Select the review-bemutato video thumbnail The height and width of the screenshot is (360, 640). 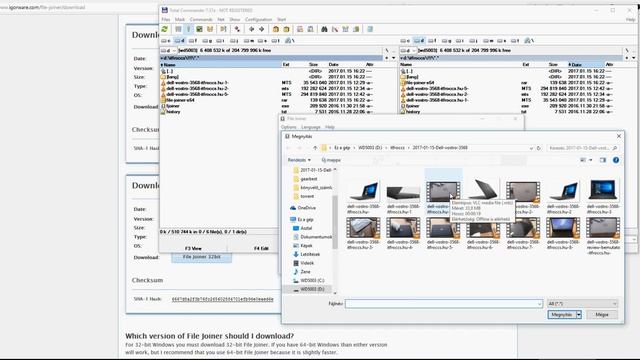[x=603, y=236]
